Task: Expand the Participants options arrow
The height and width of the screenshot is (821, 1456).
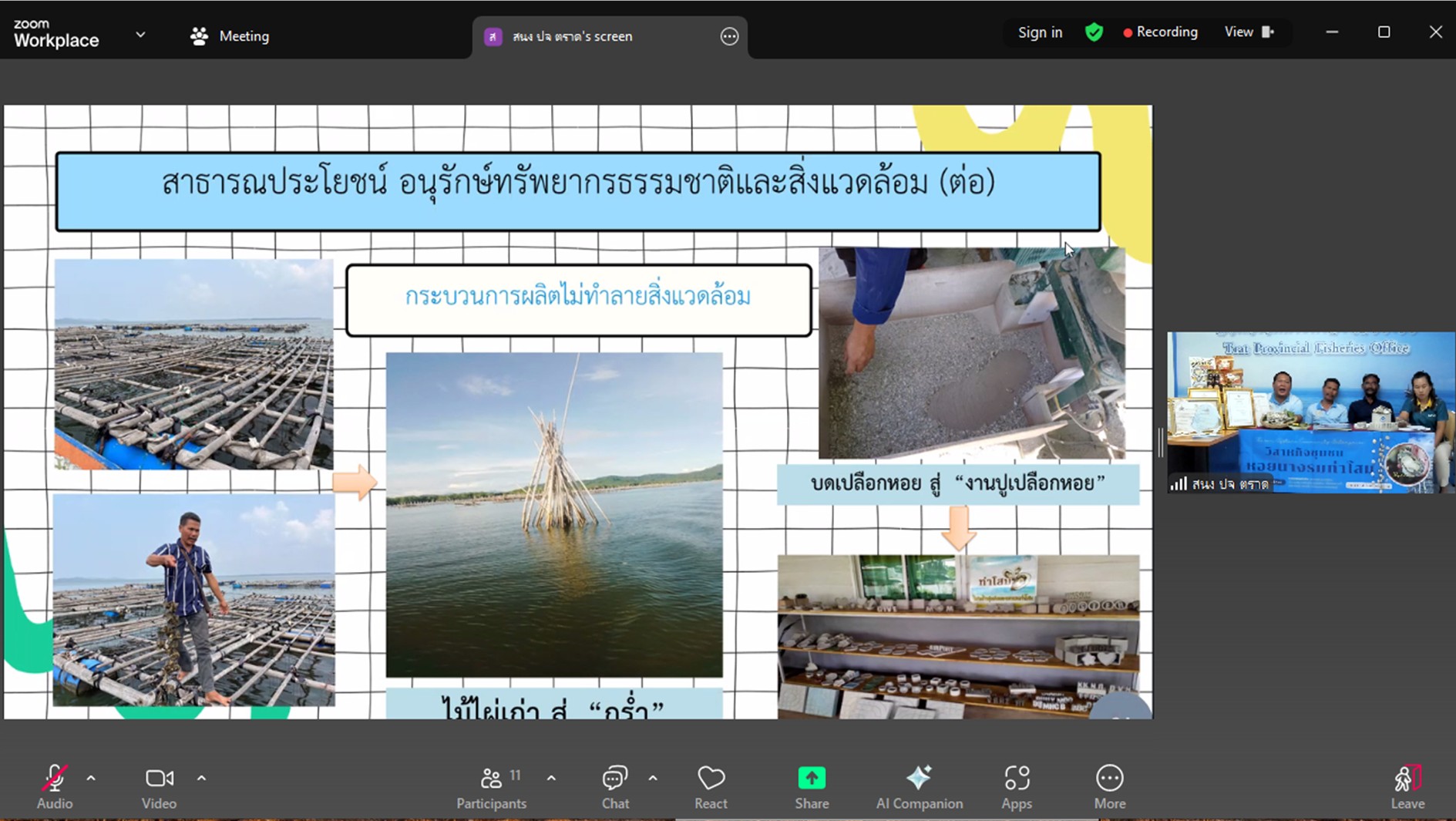Action: pyautogui.click(x=551, y=779)
